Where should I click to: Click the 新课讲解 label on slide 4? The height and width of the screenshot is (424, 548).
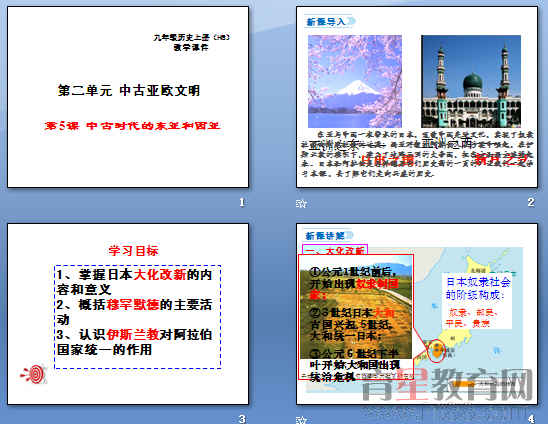click(325, 236)
